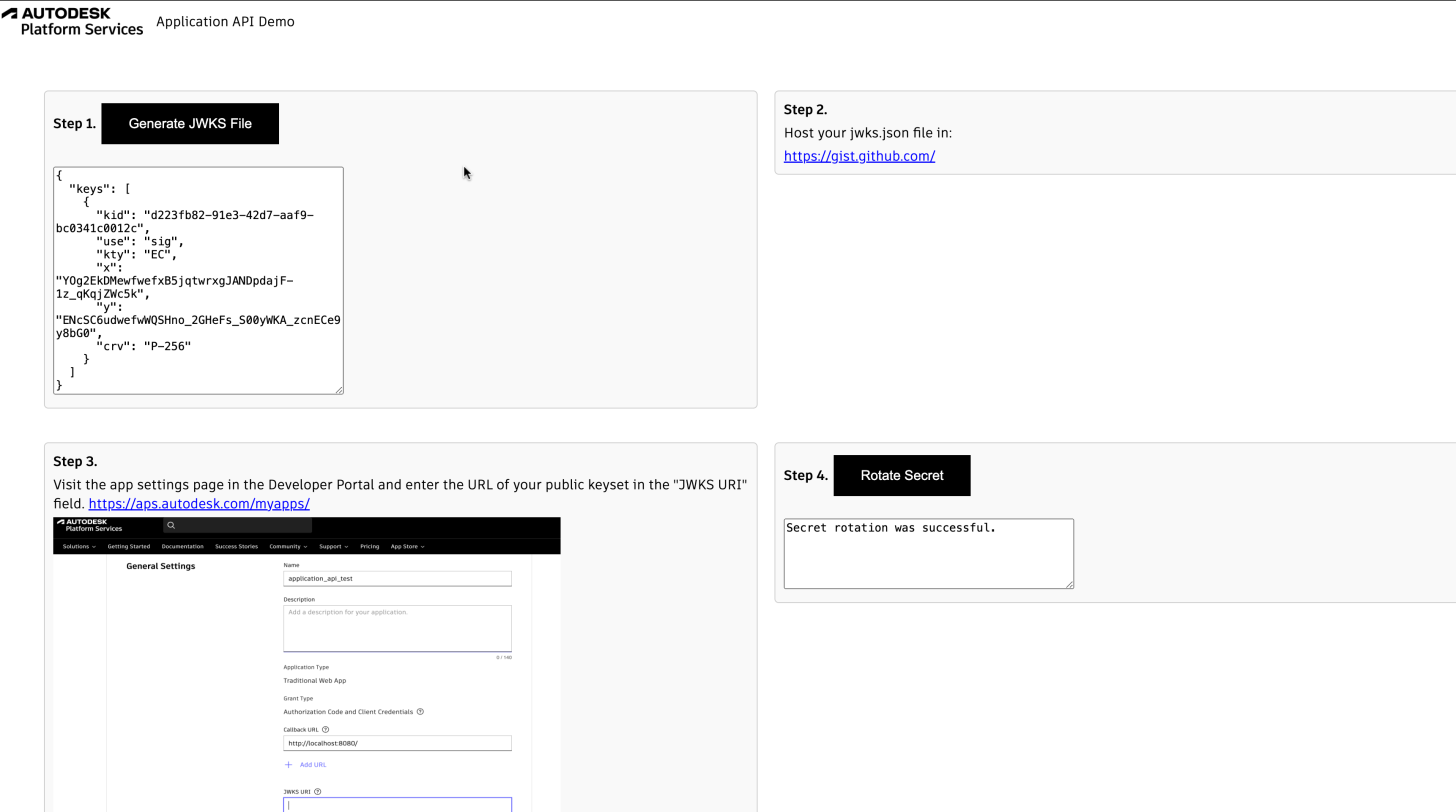Open the Pricing page from the navbar

click(x=370, y=546)
